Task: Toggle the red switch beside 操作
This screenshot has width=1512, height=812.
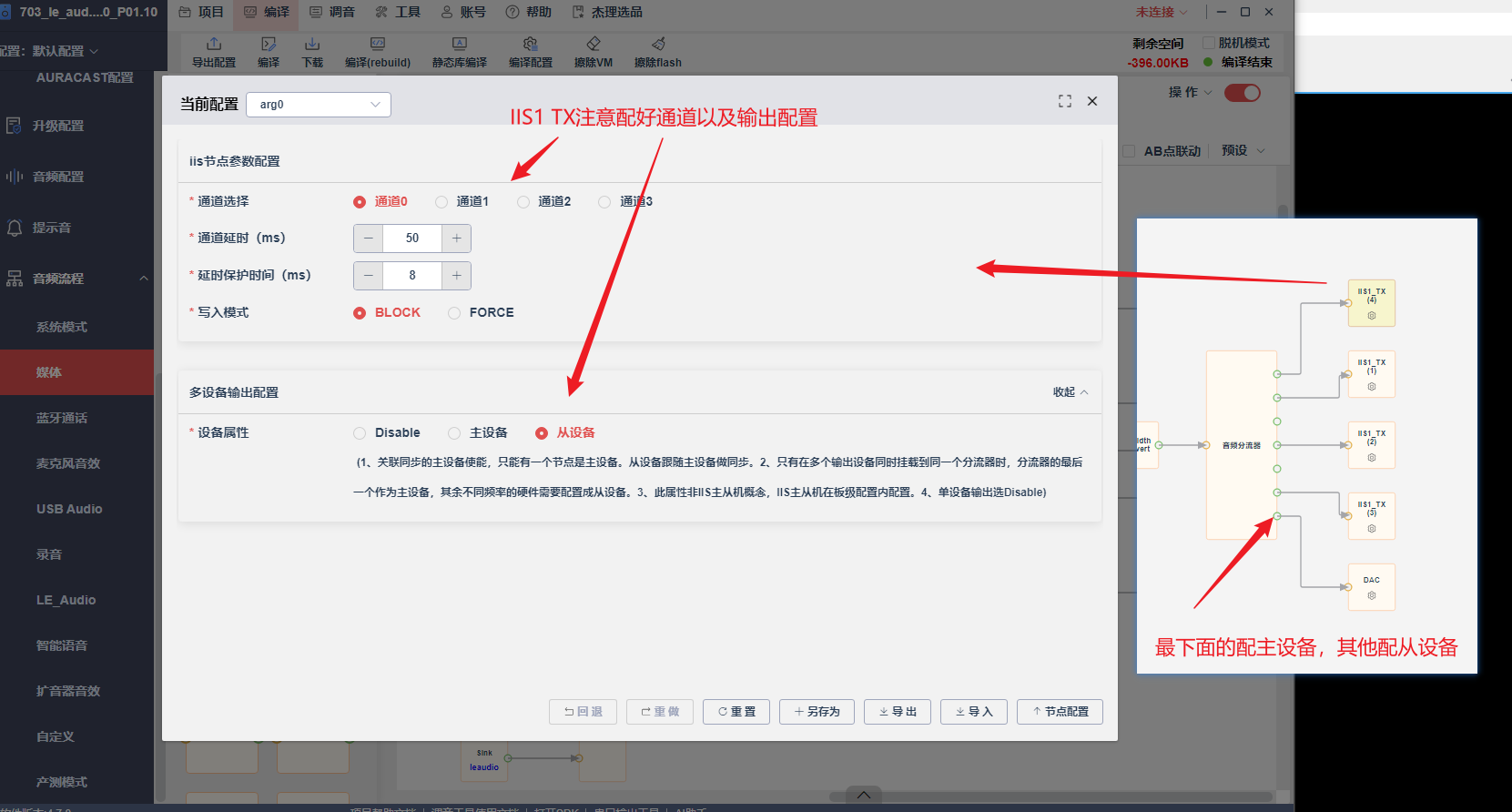Action: (x=1243, y=93)
